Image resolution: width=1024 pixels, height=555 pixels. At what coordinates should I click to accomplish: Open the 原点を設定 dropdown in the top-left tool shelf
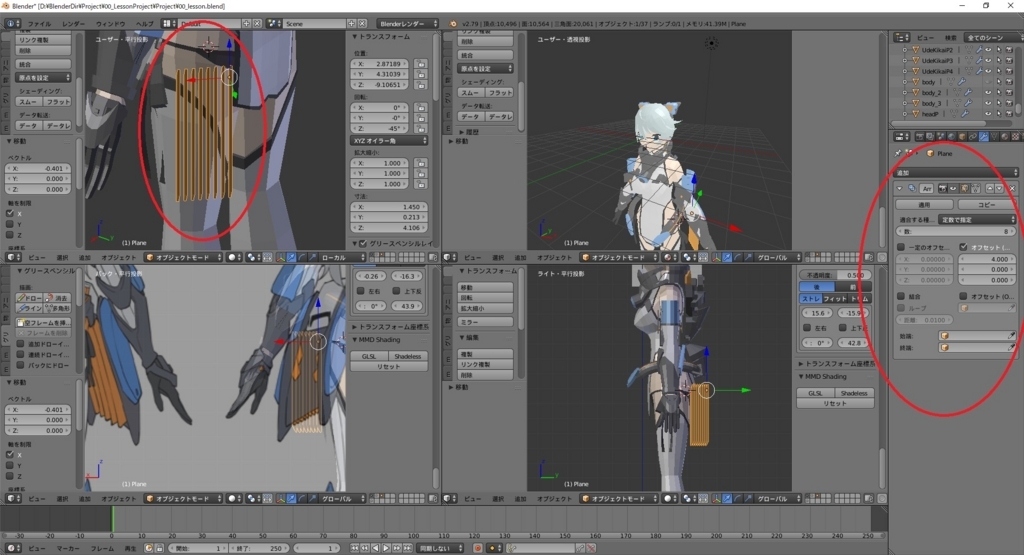[43, 78]
